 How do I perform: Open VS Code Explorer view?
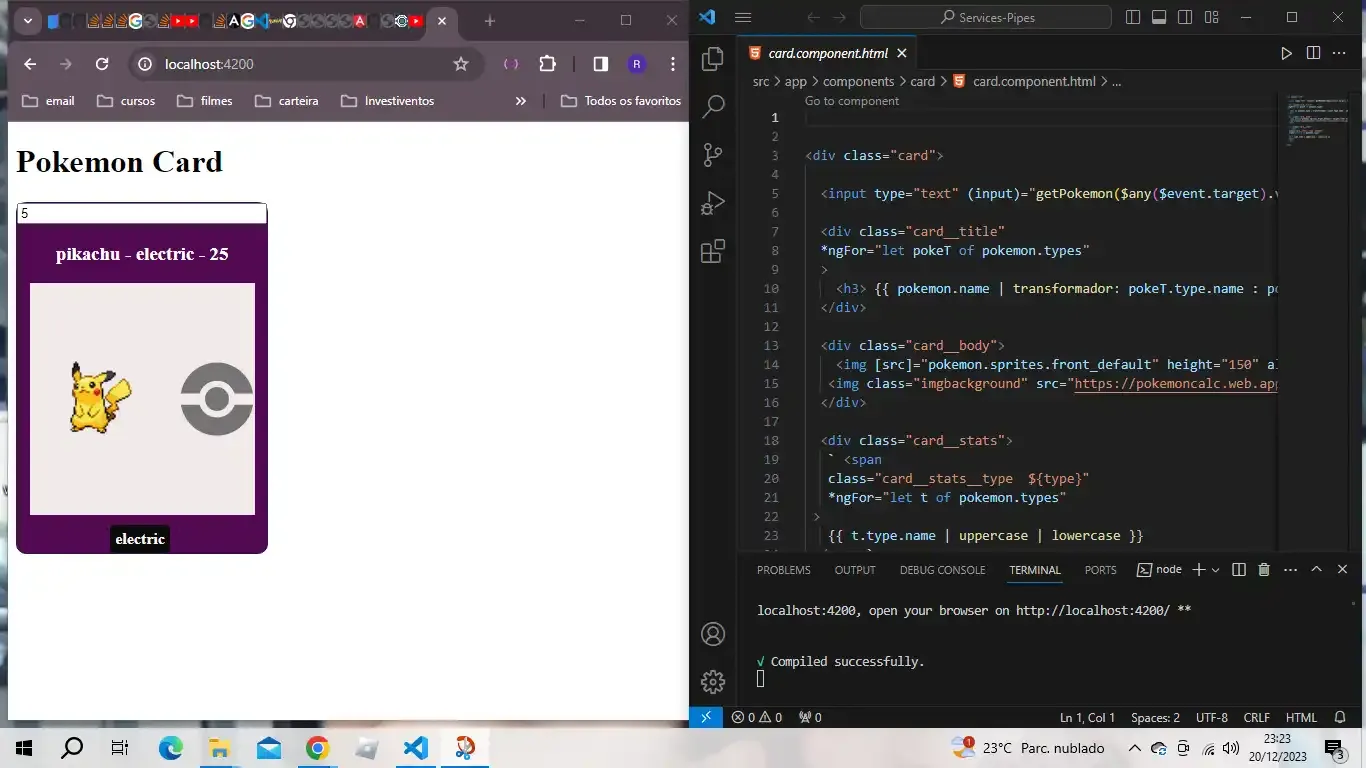click(x=713, y=59)
